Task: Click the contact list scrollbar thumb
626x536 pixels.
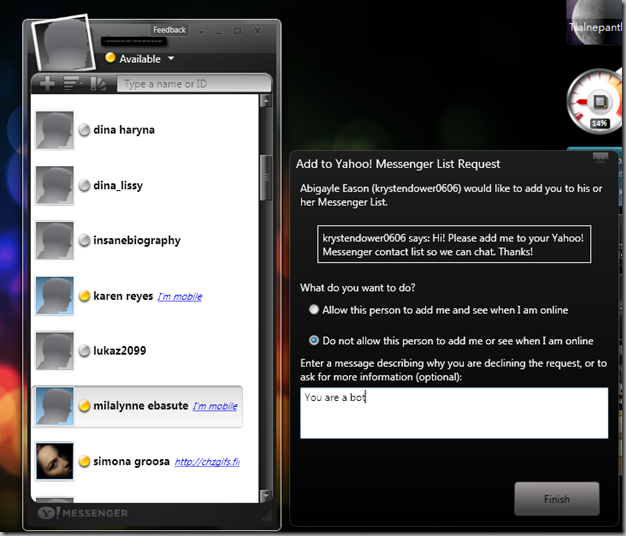Action: pyautogui.click(x=265, y=178)
